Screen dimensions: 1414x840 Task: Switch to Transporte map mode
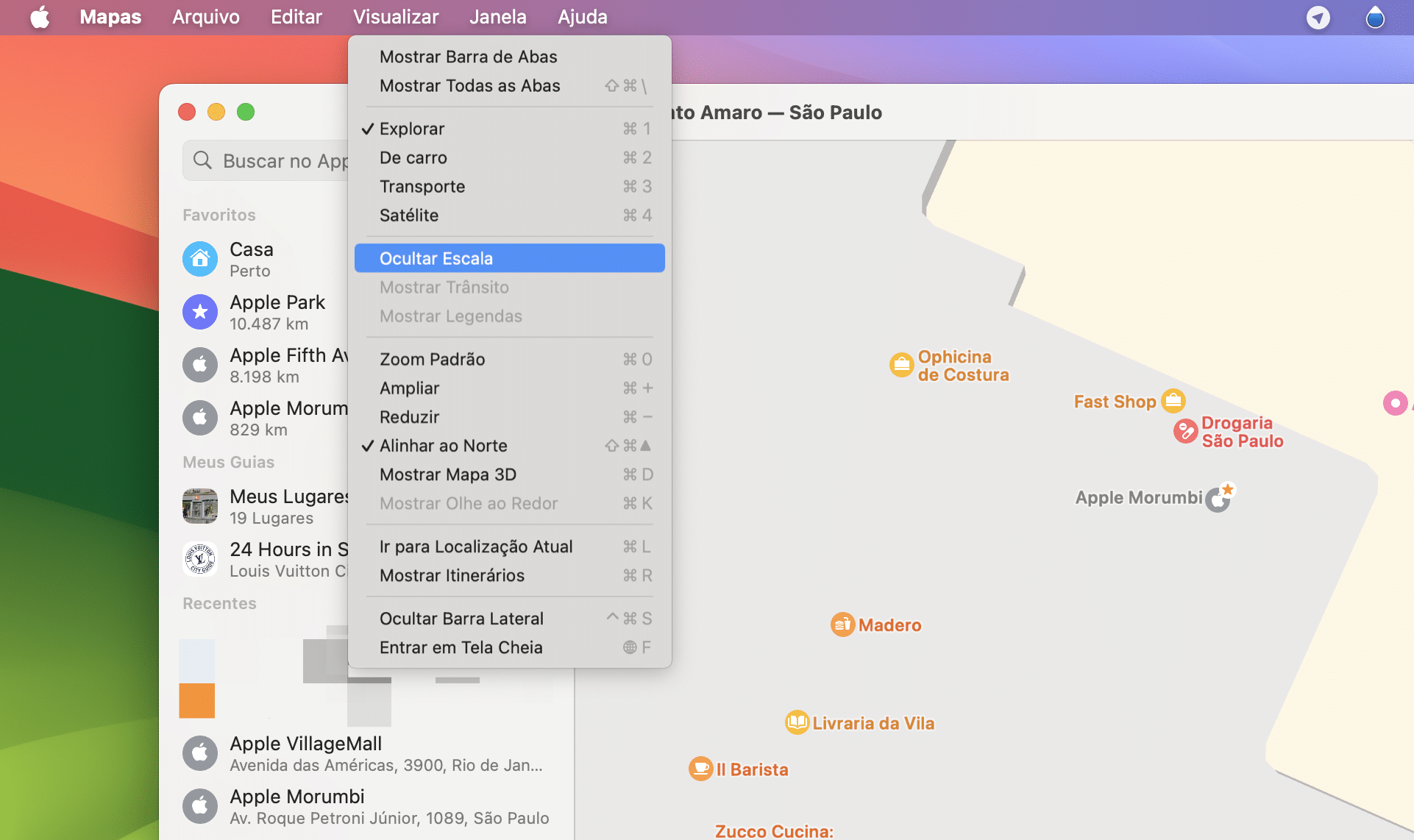pos(509,186)
